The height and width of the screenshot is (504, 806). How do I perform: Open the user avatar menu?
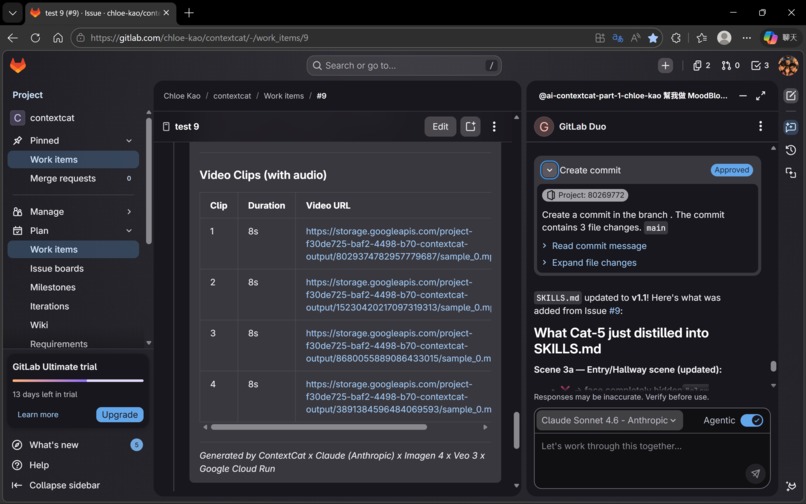point(788,65)
